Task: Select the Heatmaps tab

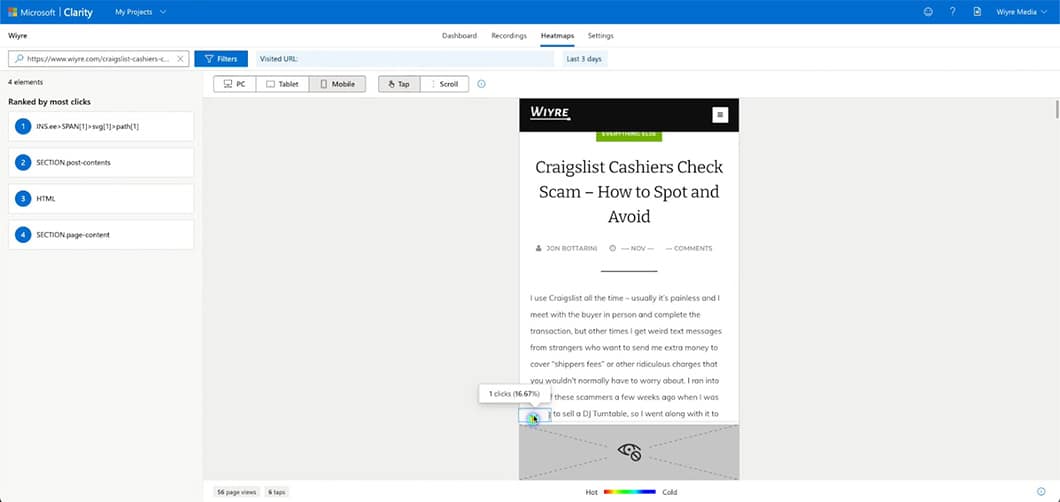Action: pyautogui.click(x=557, y=36)
